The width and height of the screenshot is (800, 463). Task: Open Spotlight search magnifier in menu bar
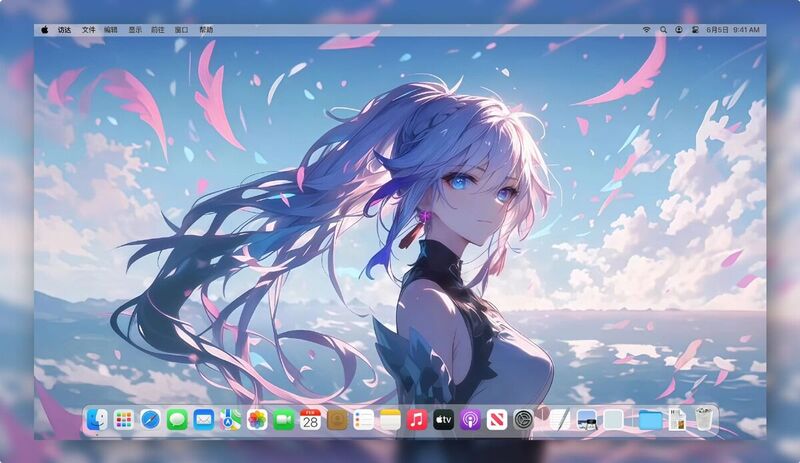[x=663, y=30]
